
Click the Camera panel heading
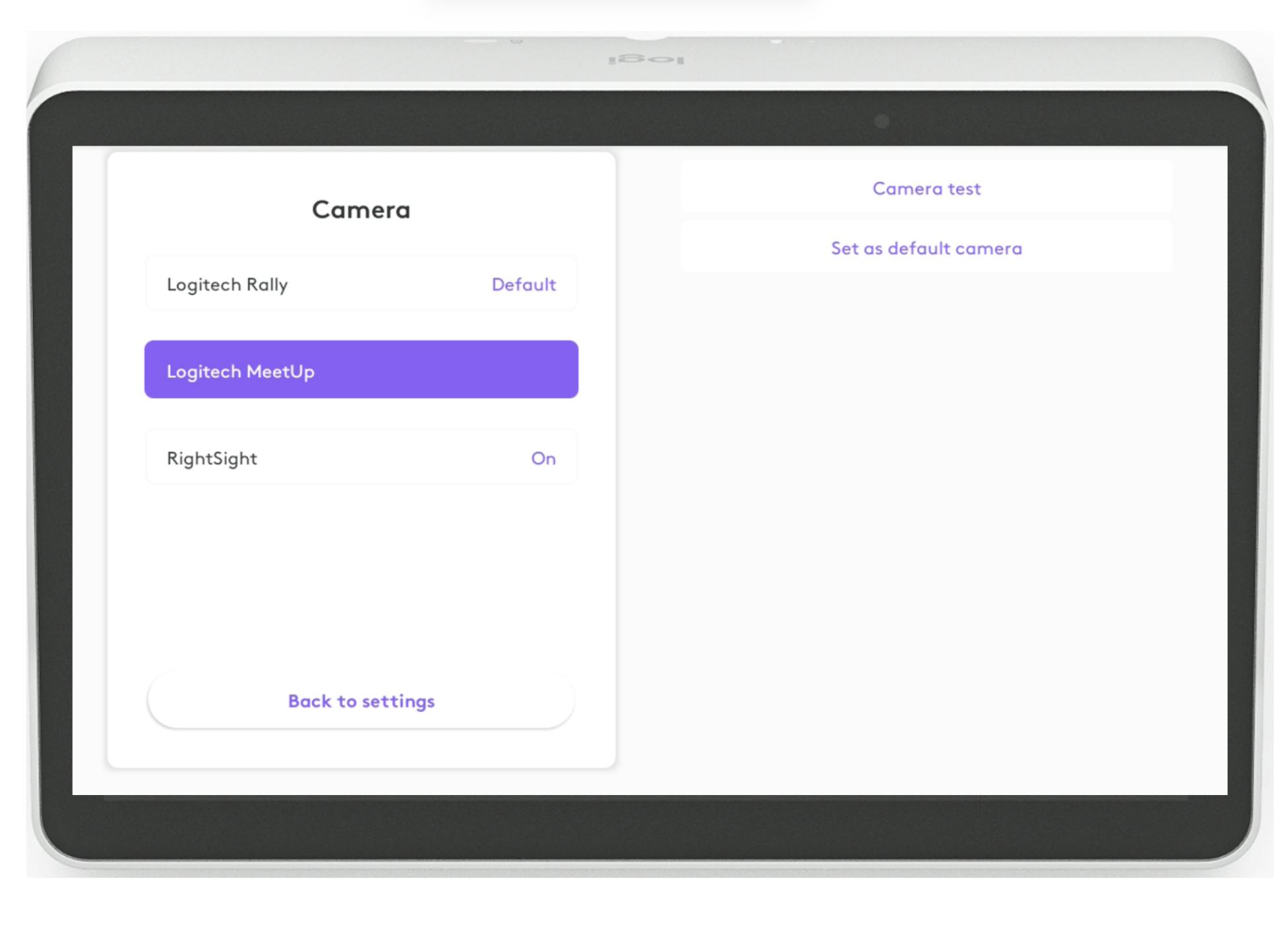pos(361,210)
